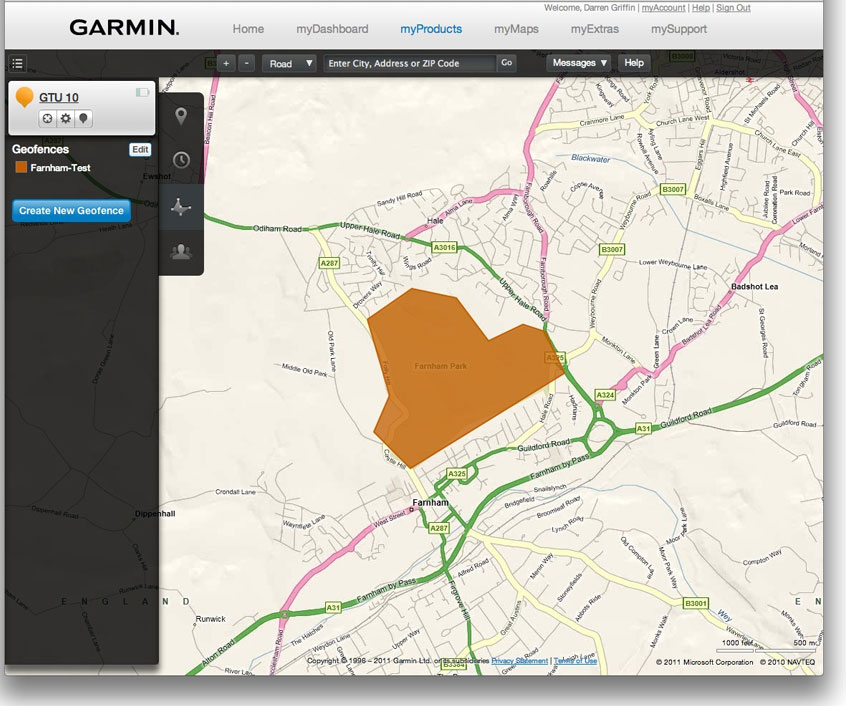
Task: Click the Badshot Lea map label
Action: click(754, 286)
